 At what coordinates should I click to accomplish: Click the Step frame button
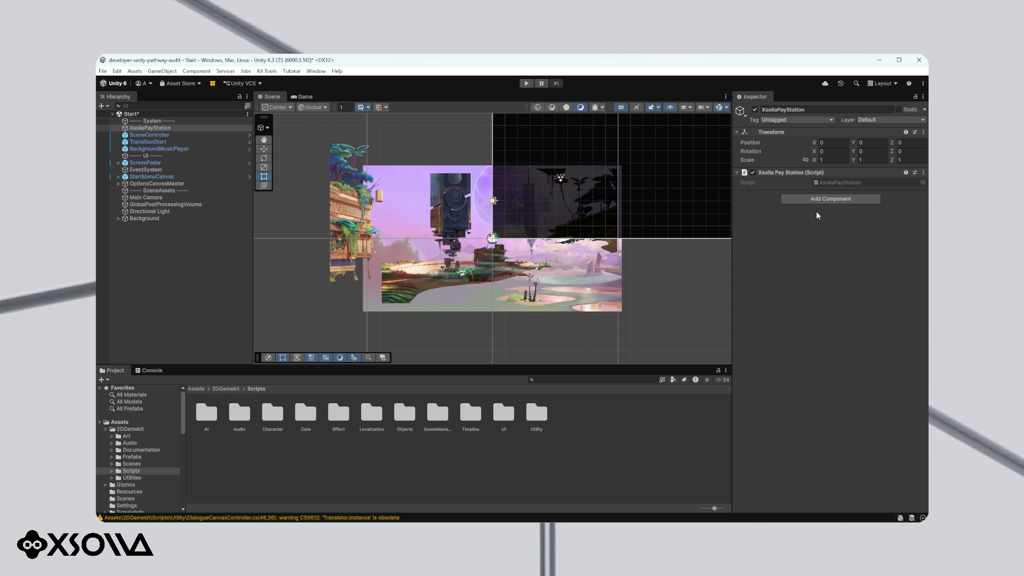(x=556, y=84)
